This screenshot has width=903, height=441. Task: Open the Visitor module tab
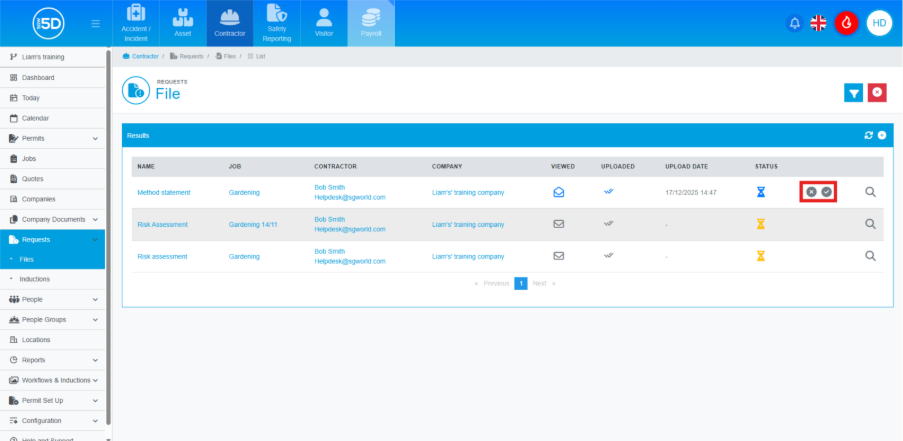click(x=324, y=23)
